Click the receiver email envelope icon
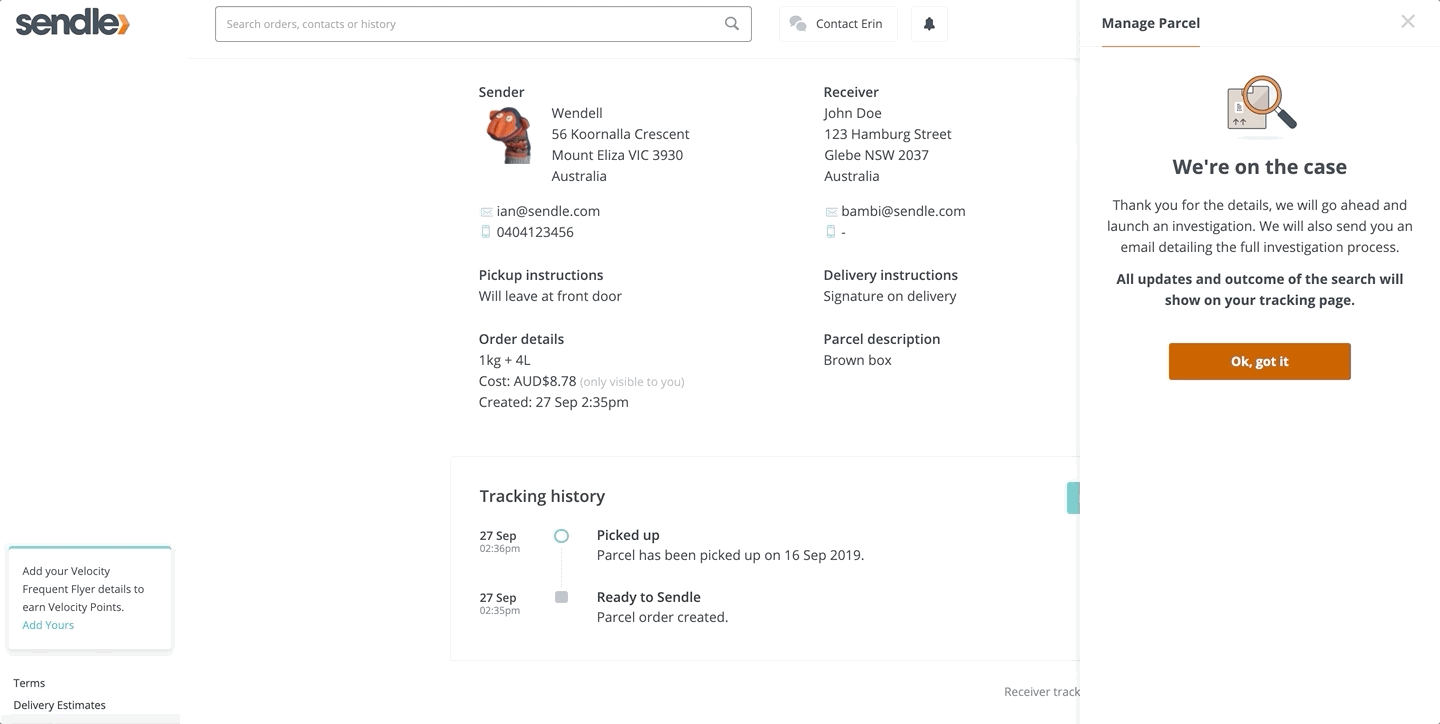The height and width of the screenshot is (724, 1440). [x=831, y=212]
